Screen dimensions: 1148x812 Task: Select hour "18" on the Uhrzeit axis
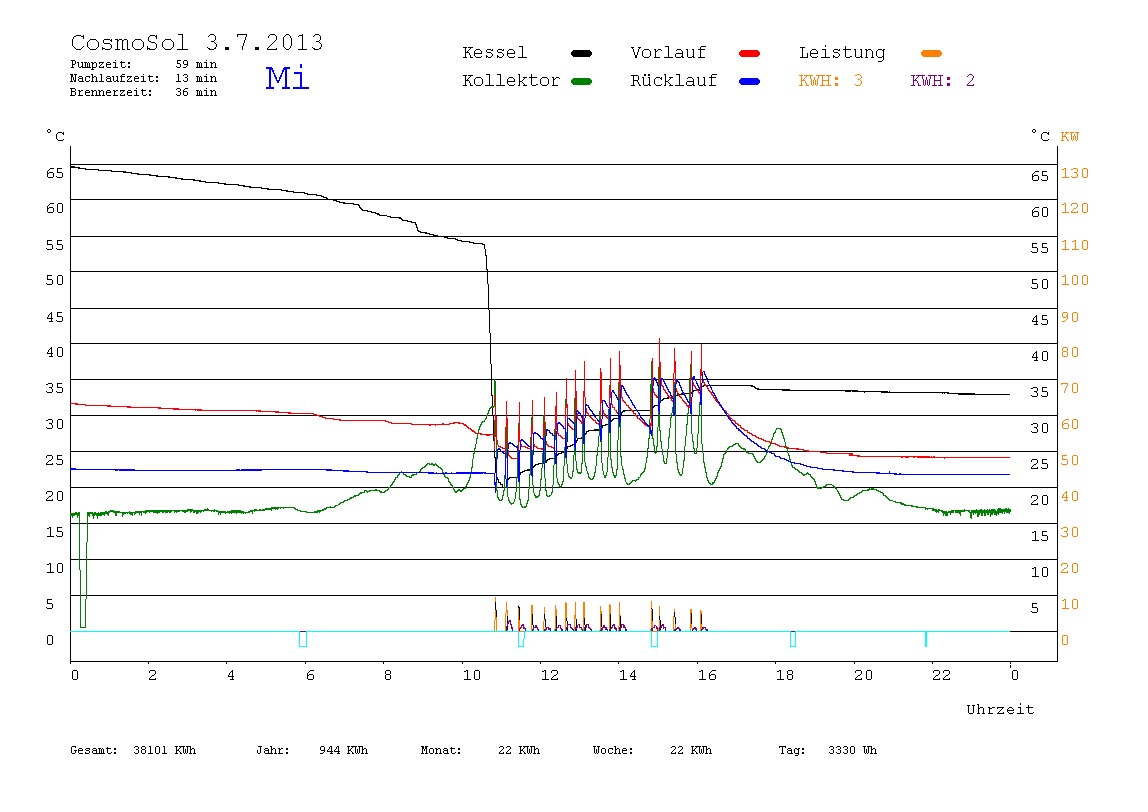click(785, 675)
